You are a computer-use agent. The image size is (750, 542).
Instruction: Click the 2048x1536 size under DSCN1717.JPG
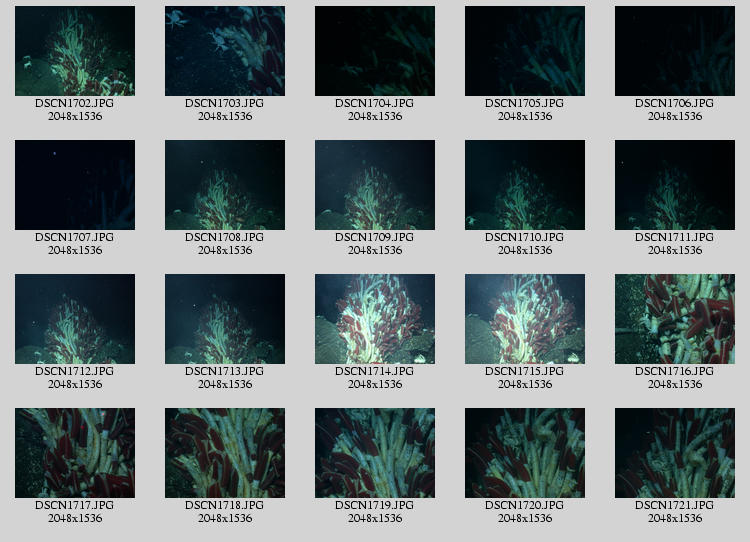(x=75, y=518)
